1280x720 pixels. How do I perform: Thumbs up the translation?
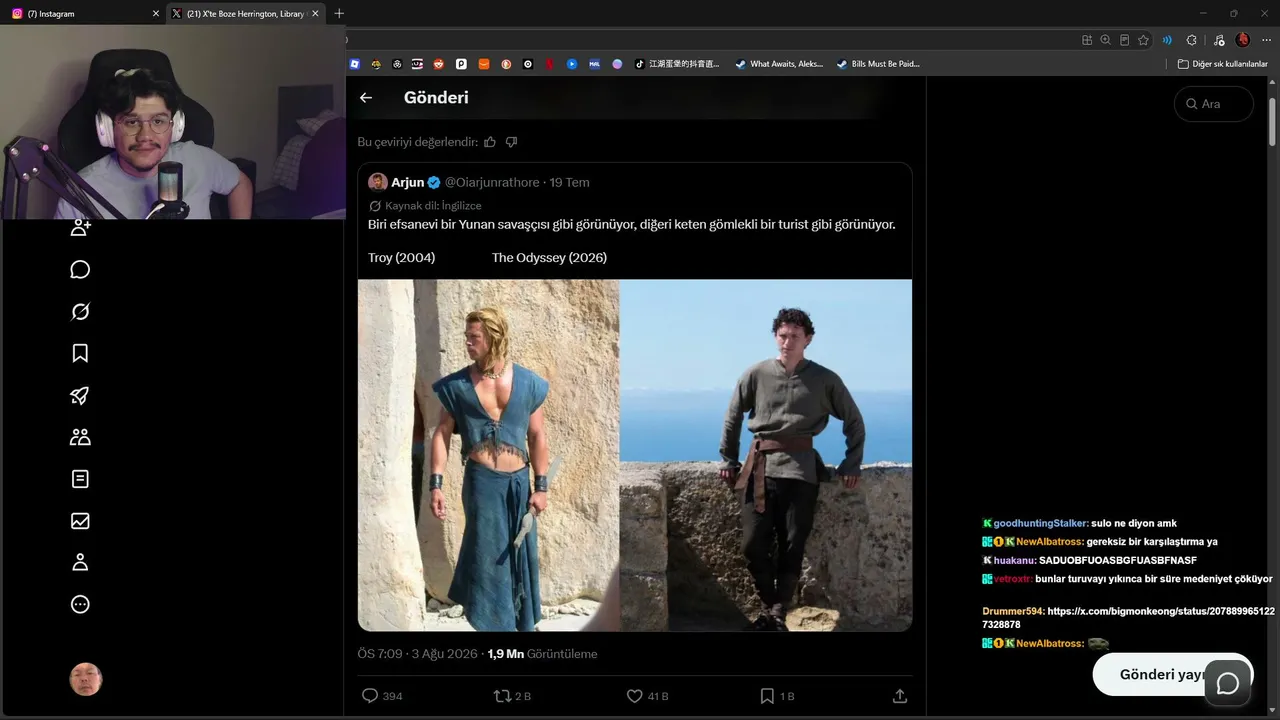pyautogui.click(x=490, y=142)
